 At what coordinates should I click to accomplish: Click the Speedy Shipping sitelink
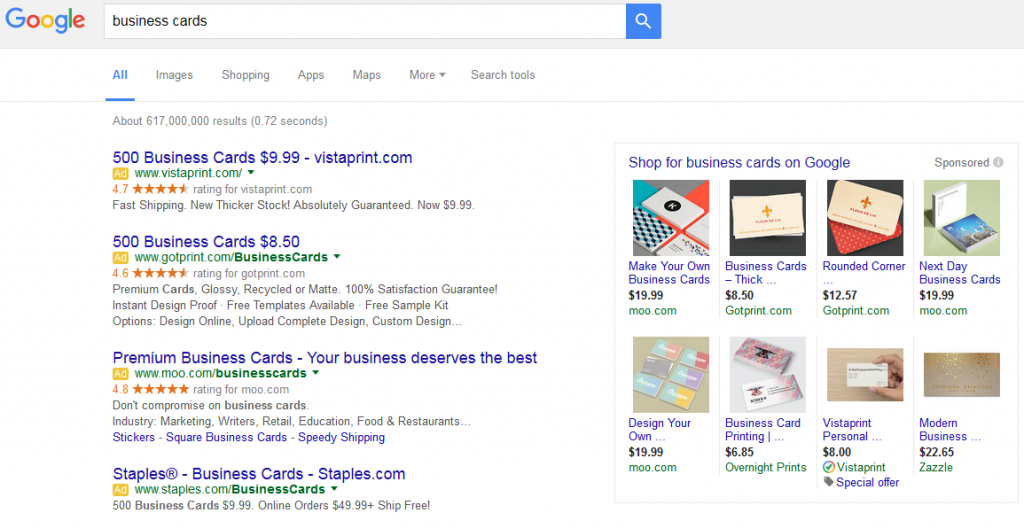click(342, 438)
